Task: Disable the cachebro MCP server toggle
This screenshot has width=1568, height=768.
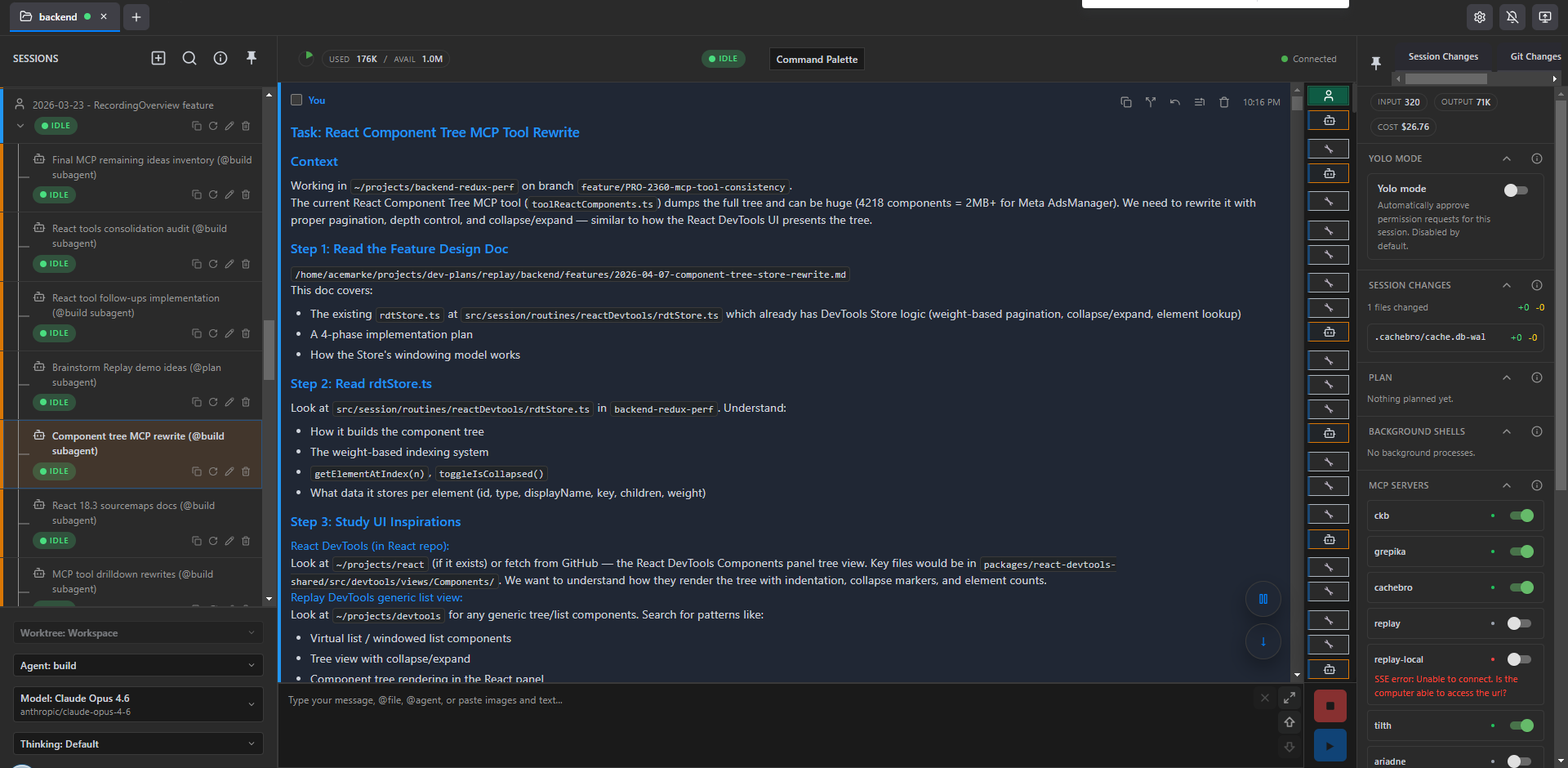Action: coord(1521,587)
